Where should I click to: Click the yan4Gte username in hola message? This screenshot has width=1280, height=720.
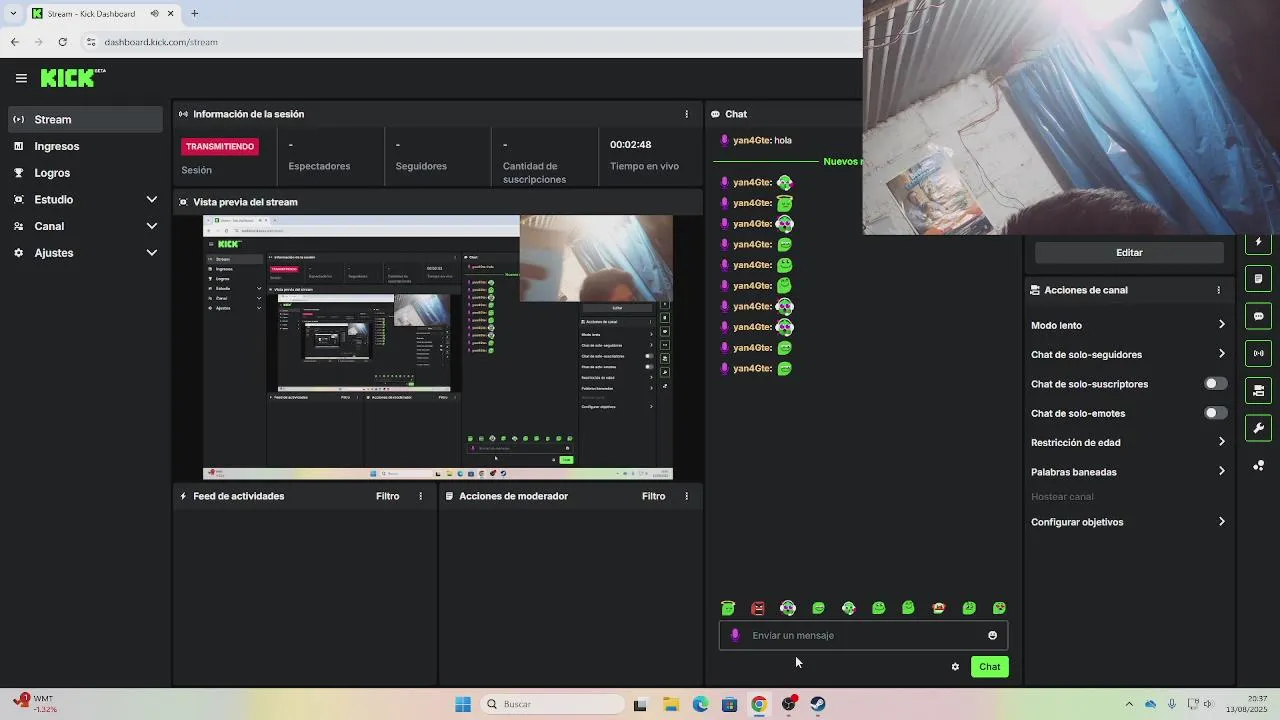click(751, 140)
